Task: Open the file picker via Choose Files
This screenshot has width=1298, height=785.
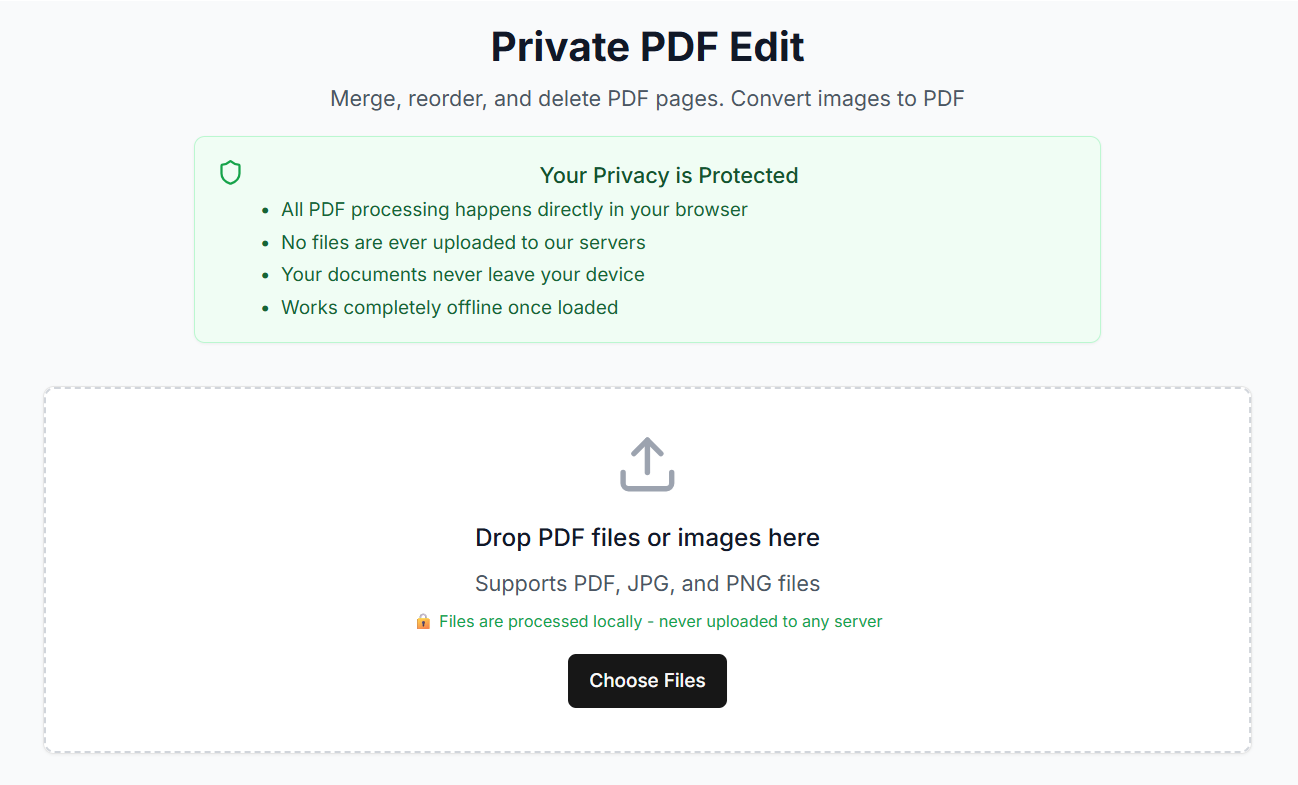Action: click(x=647, y=681)
